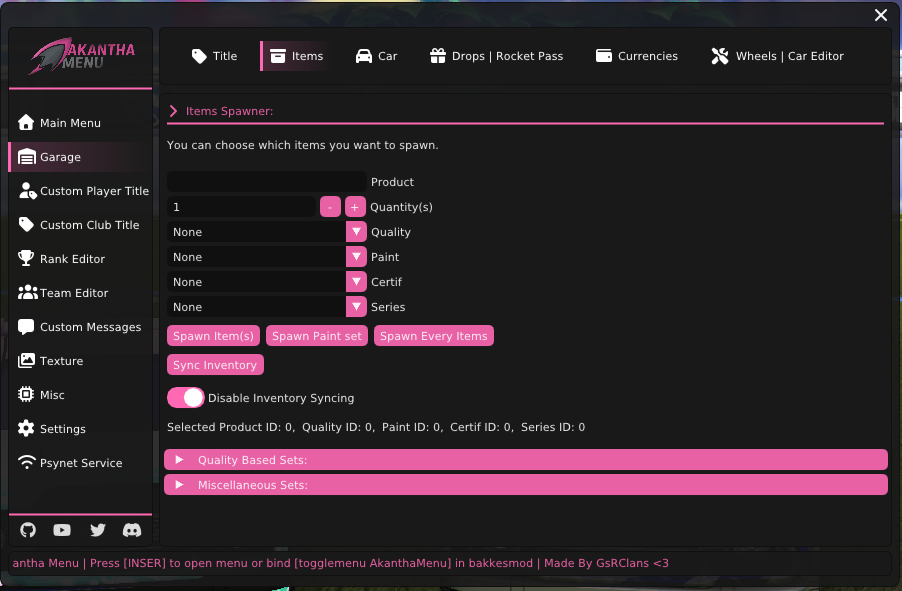Image resolution: width=902 pixels, height=591 pixels.
Task: Open the Discord icon link
Action: [132, 530]
